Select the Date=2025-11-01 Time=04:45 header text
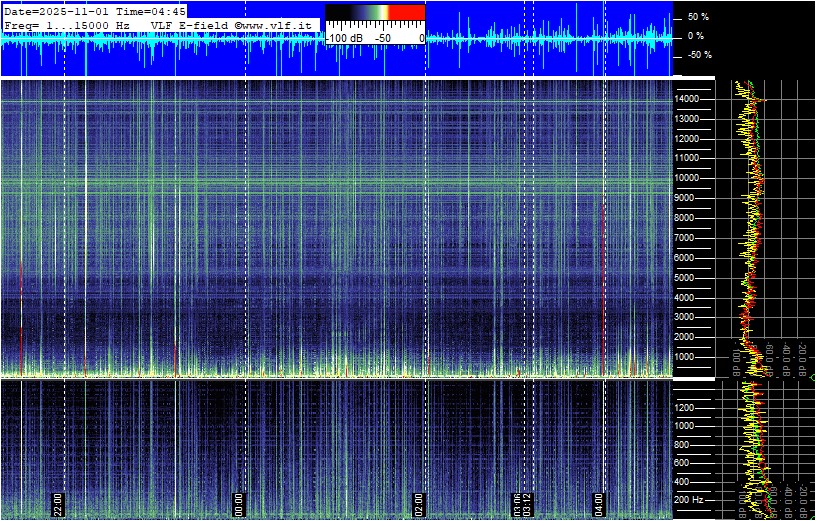Viewport: 816px width, 521px height. (95, 11)
